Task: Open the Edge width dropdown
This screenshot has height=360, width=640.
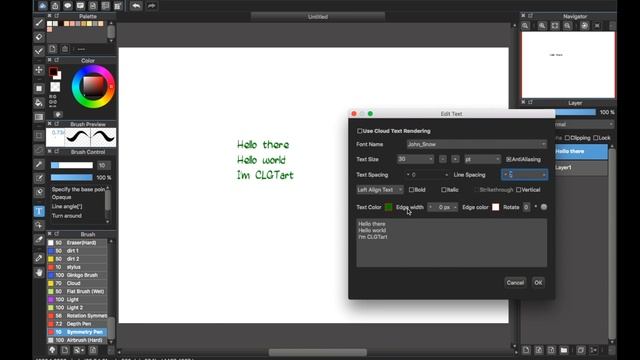Action: point(443,207)
